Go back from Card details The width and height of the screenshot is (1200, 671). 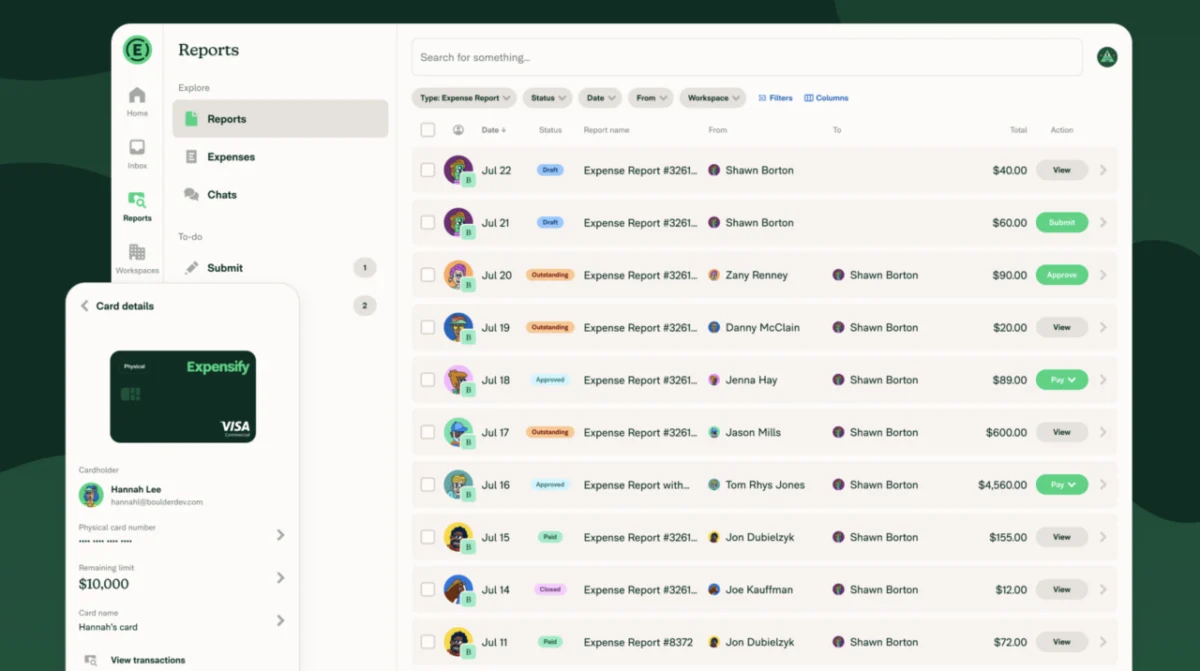[84, 306]
